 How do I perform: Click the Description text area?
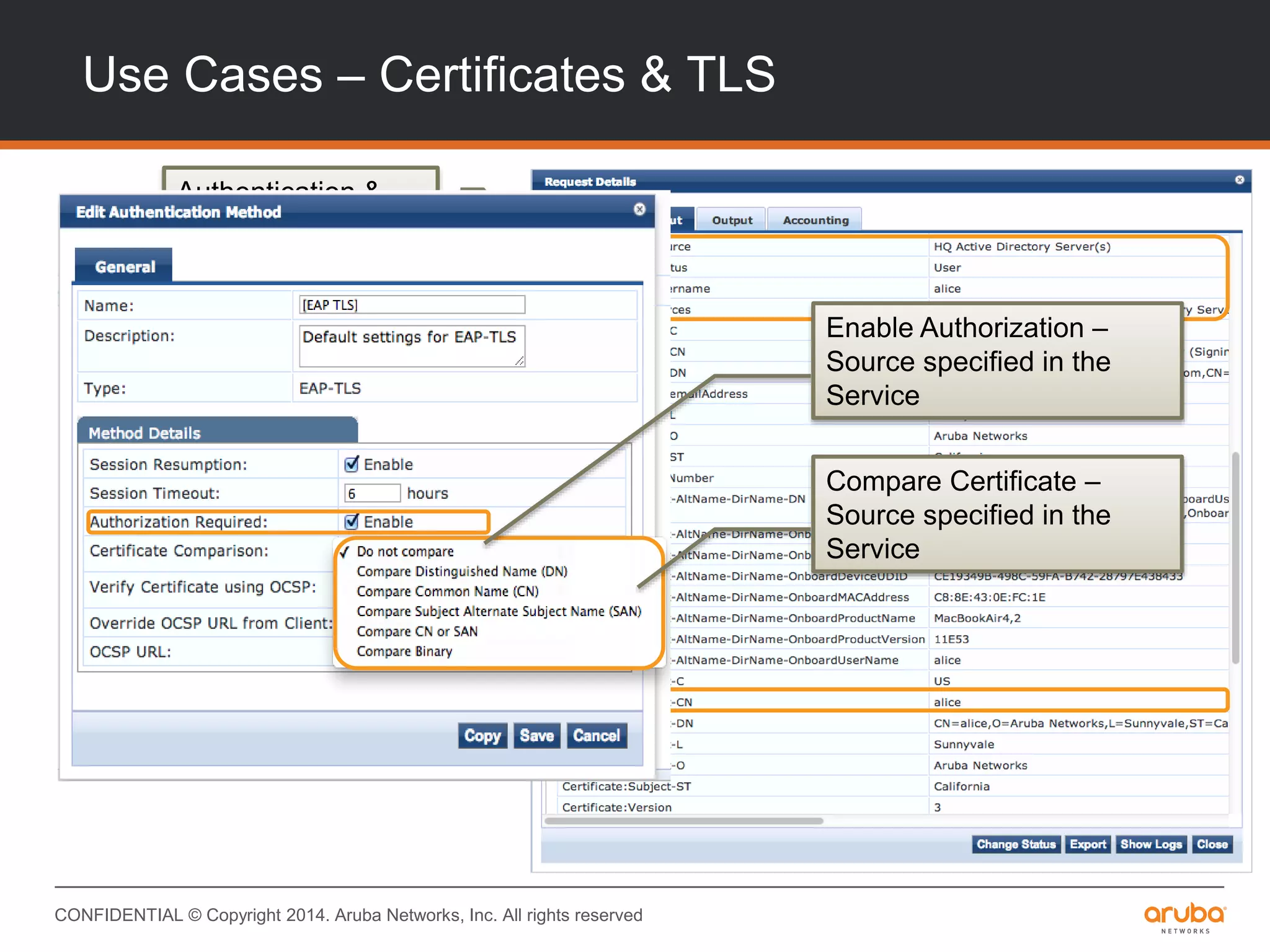412,346
